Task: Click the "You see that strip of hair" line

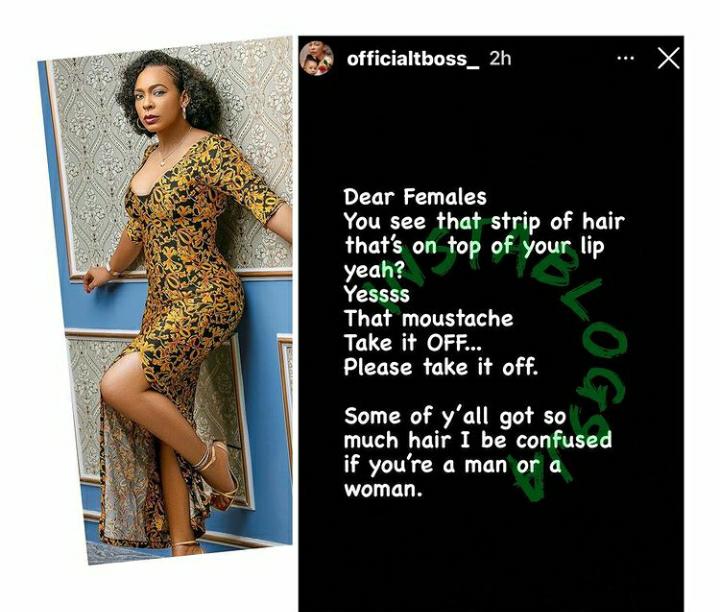Action: [484, 222]
